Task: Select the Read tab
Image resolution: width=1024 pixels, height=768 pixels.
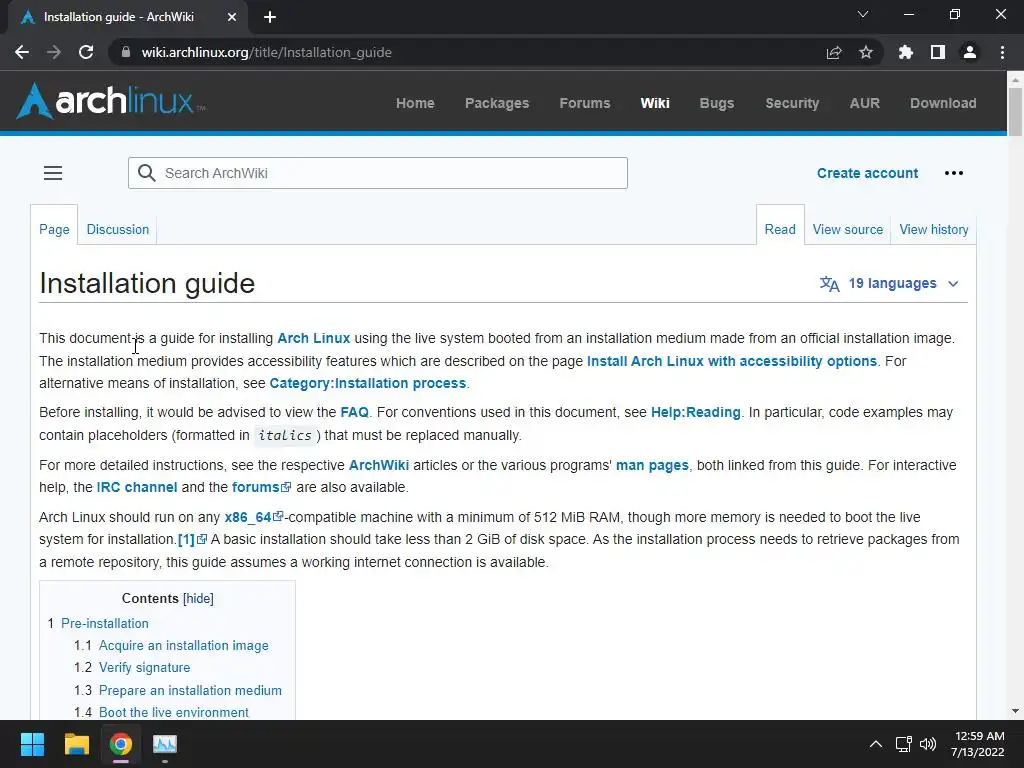Action: [x=780, y=229]
